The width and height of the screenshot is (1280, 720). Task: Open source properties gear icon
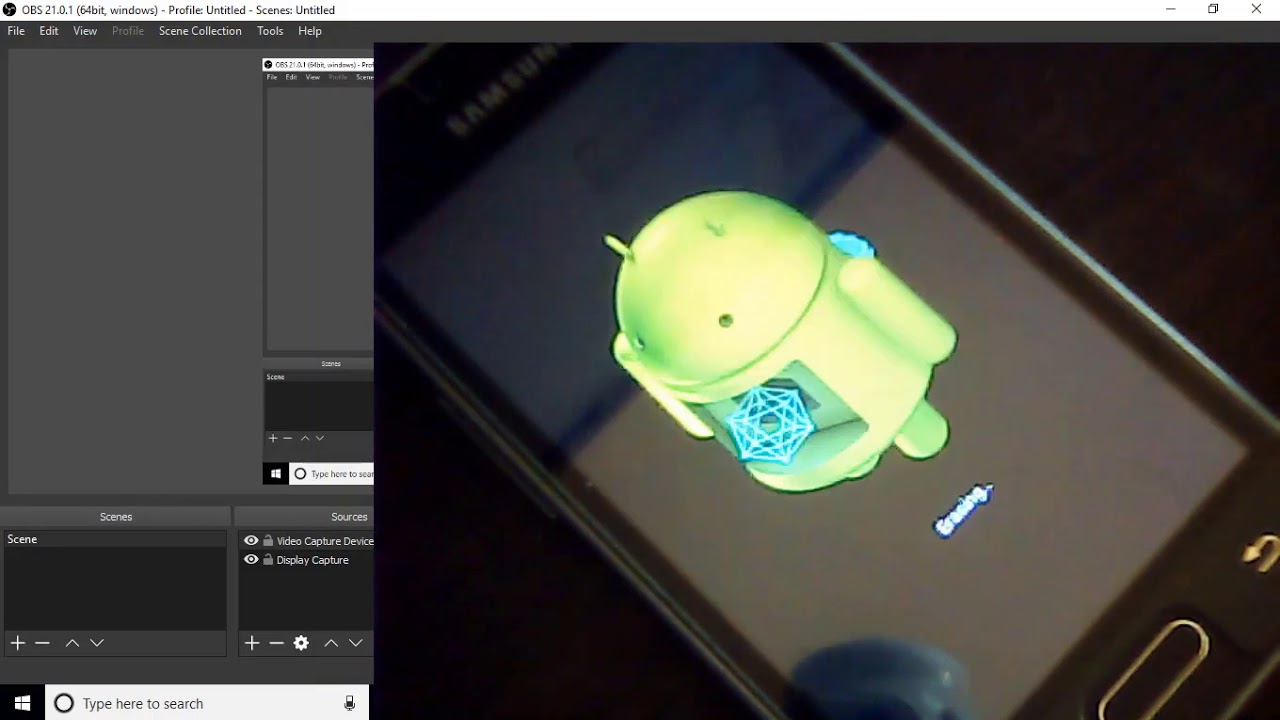[301, 643]
